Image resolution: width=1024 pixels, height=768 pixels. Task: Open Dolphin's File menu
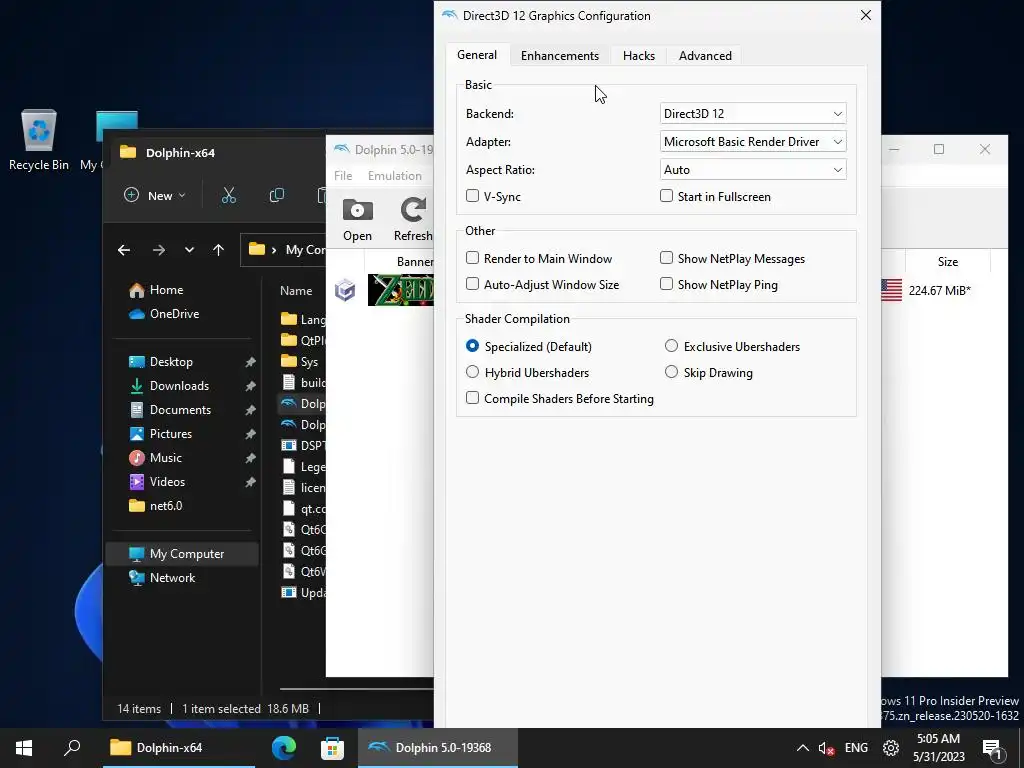pos(343,176)
